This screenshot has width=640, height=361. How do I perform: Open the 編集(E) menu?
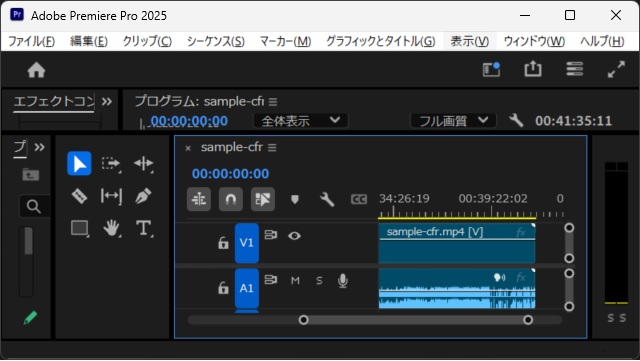89,41
